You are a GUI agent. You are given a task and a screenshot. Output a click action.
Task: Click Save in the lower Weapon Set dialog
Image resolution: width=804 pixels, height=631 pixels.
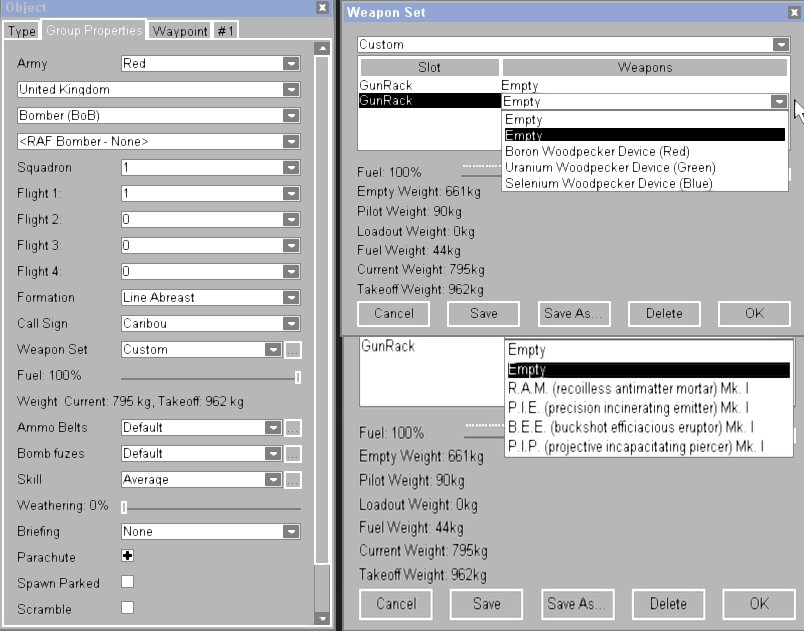pos(486,604)
